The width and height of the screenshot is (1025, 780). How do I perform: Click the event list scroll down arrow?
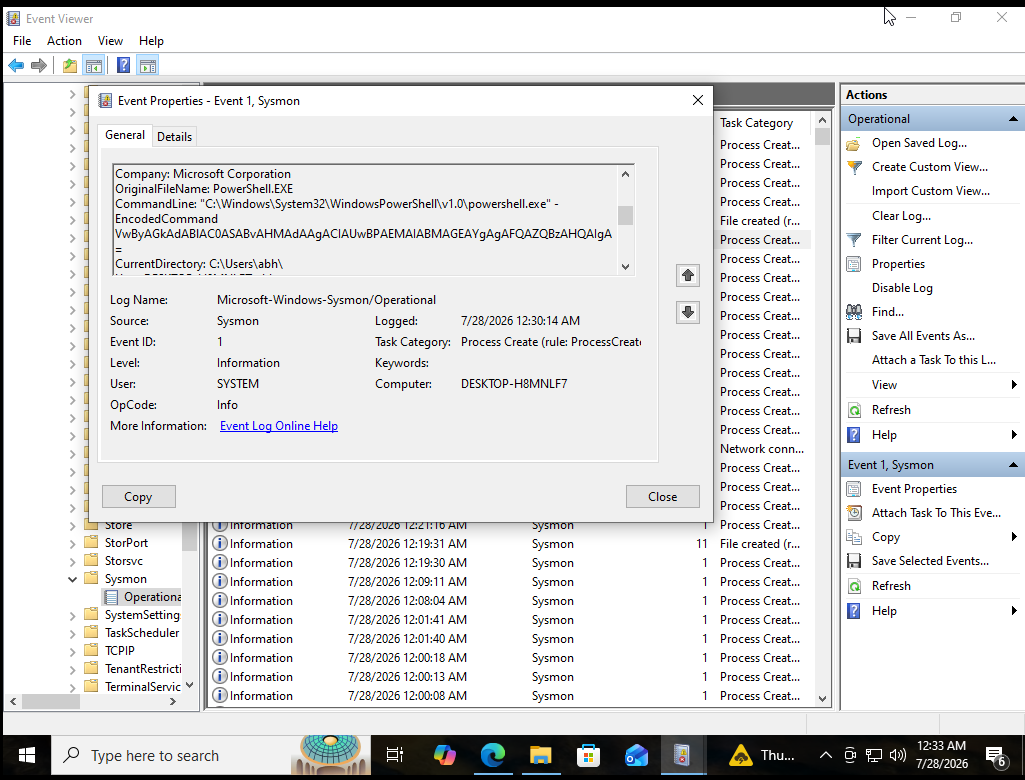(x=822, y=699)
